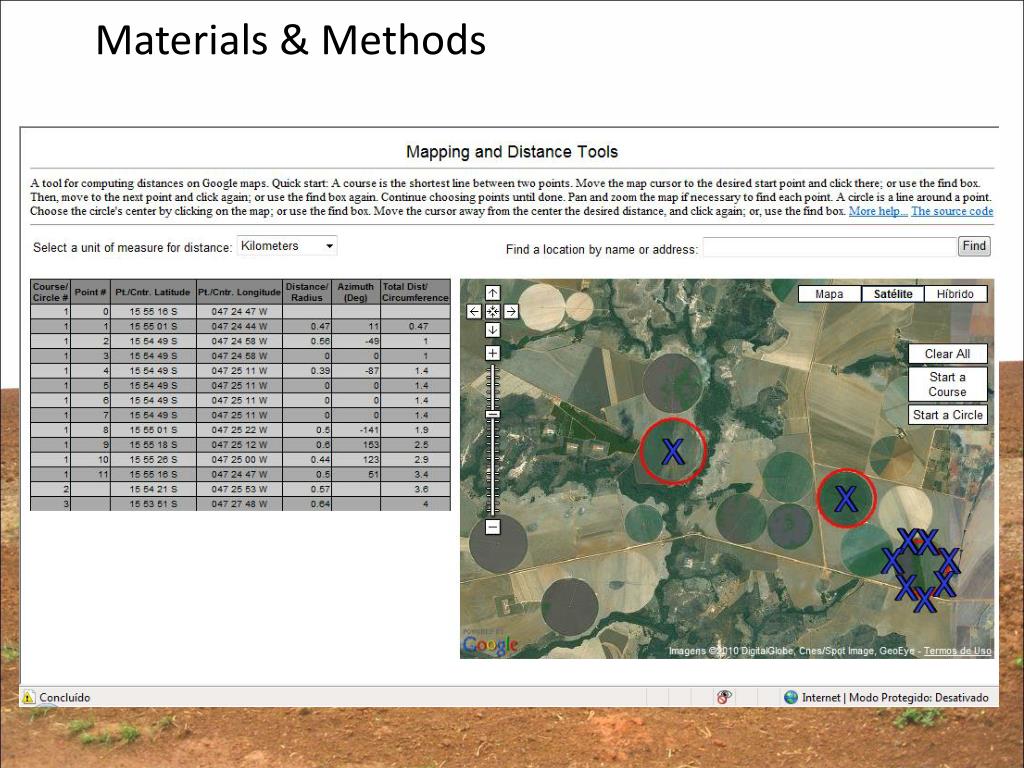Select the latitude cell 15 55 26 S
1024x768 pixels.
(x=153, y=460)
